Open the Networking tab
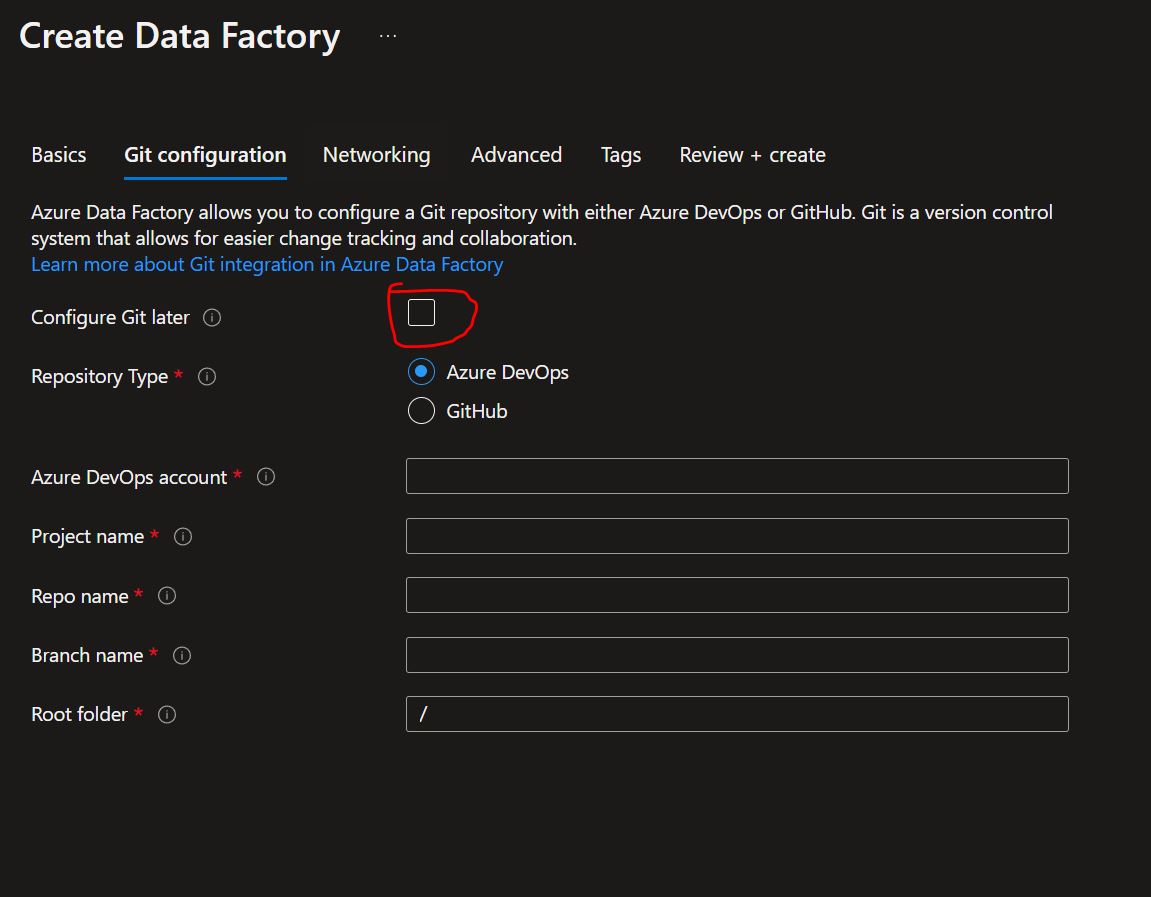The height and width of the screenshot is (897, 1151). click(376, 155)
